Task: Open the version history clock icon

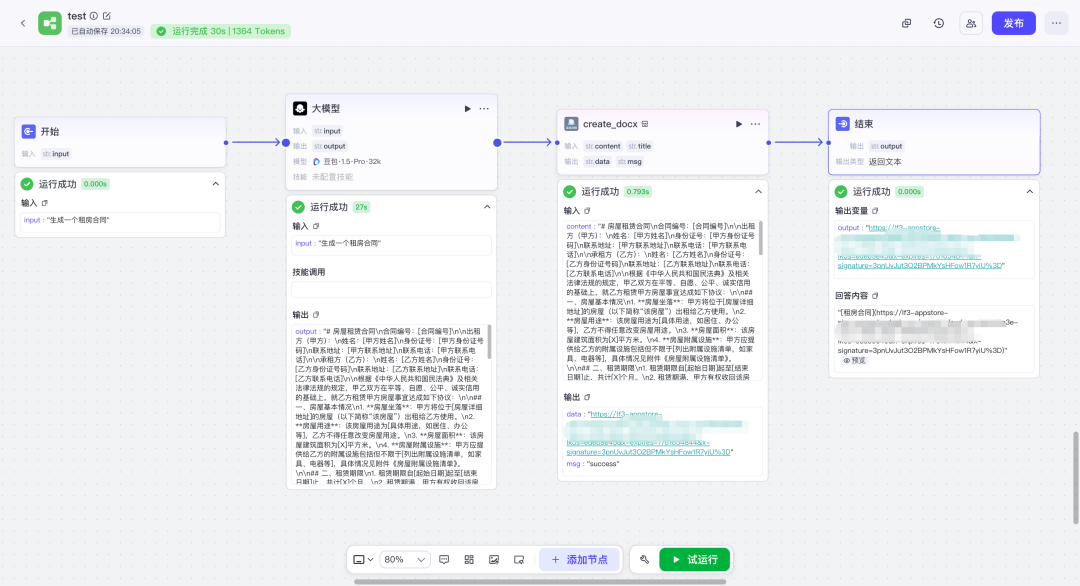Action: [x=938, y=23]
